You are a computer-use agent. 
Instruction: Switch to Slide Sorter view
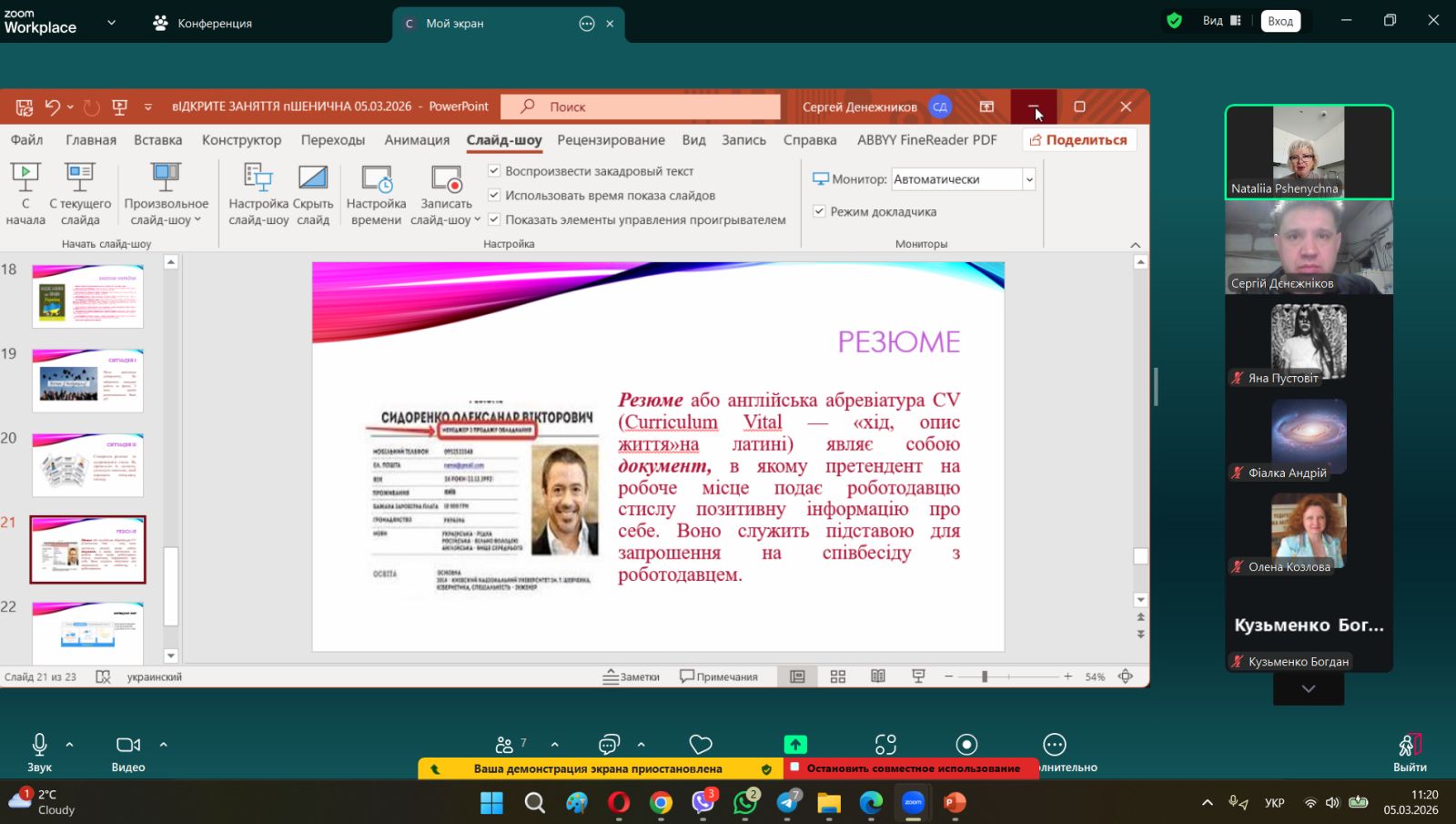(838, 676)
